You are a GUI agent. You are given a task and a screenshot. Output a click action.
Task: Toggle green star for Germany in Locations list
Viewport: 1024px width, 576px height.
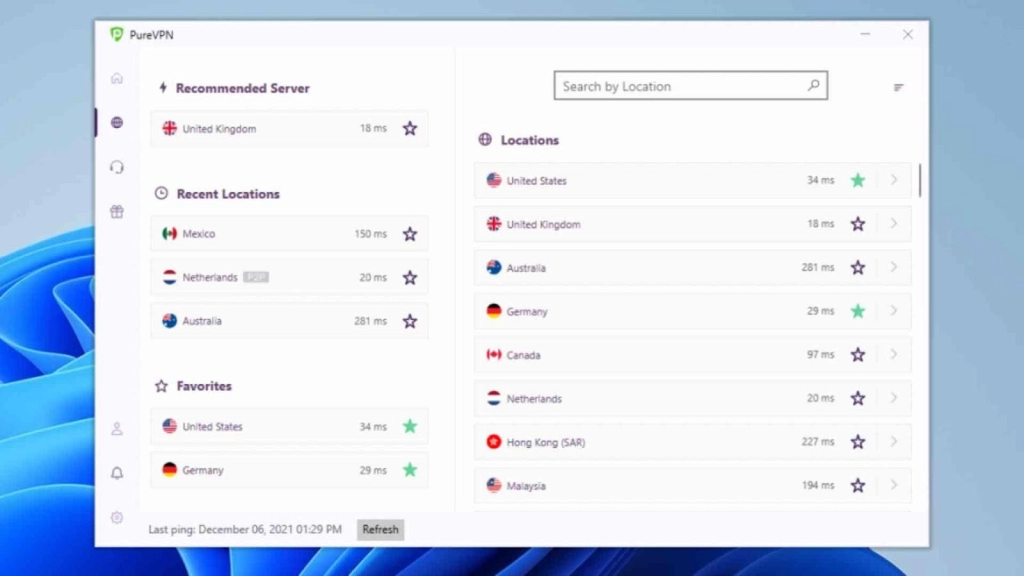tap(857, 312)
